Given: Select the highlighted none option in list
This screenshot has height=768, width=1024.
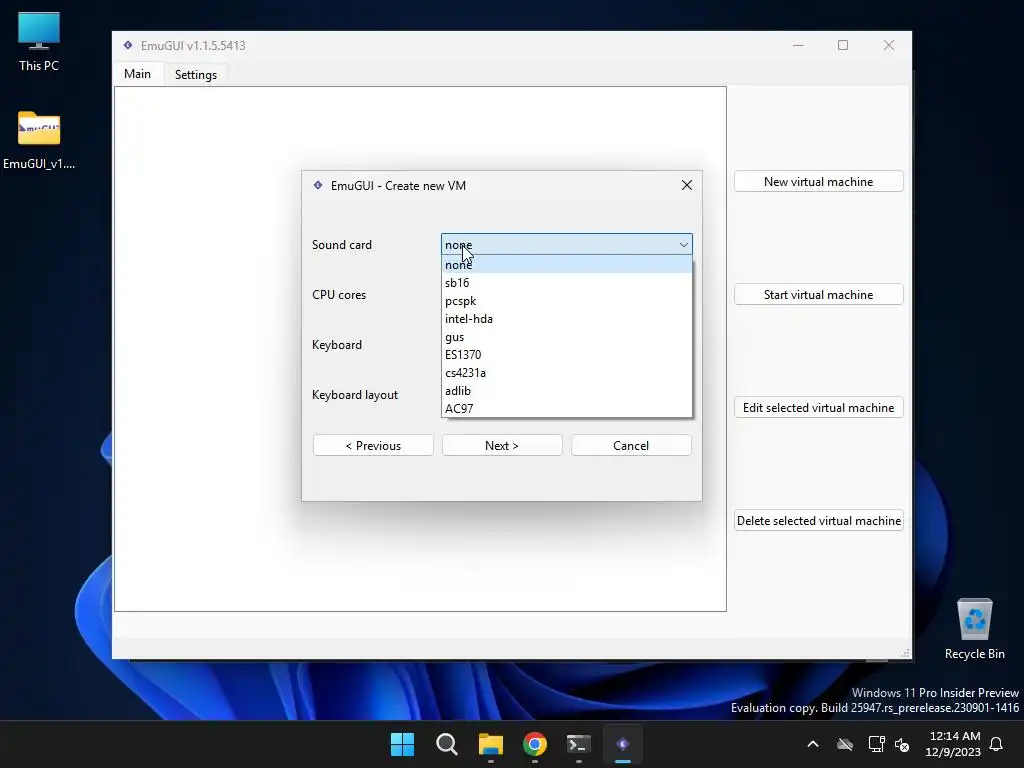Looking at the screenshot, I should point(566,264).
